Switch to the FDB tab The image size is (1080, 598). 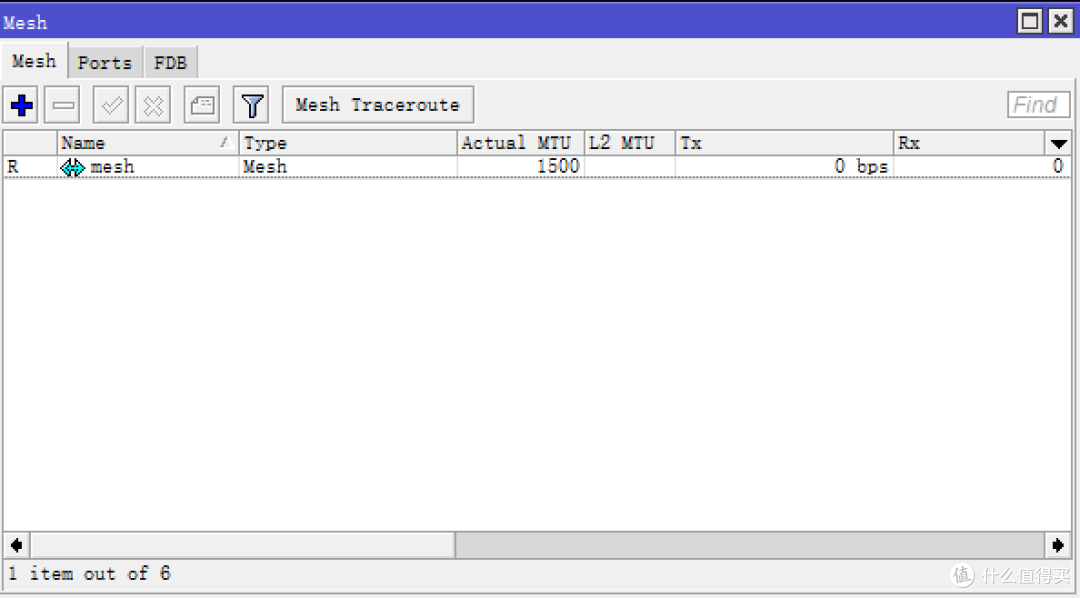click(170, 62)
